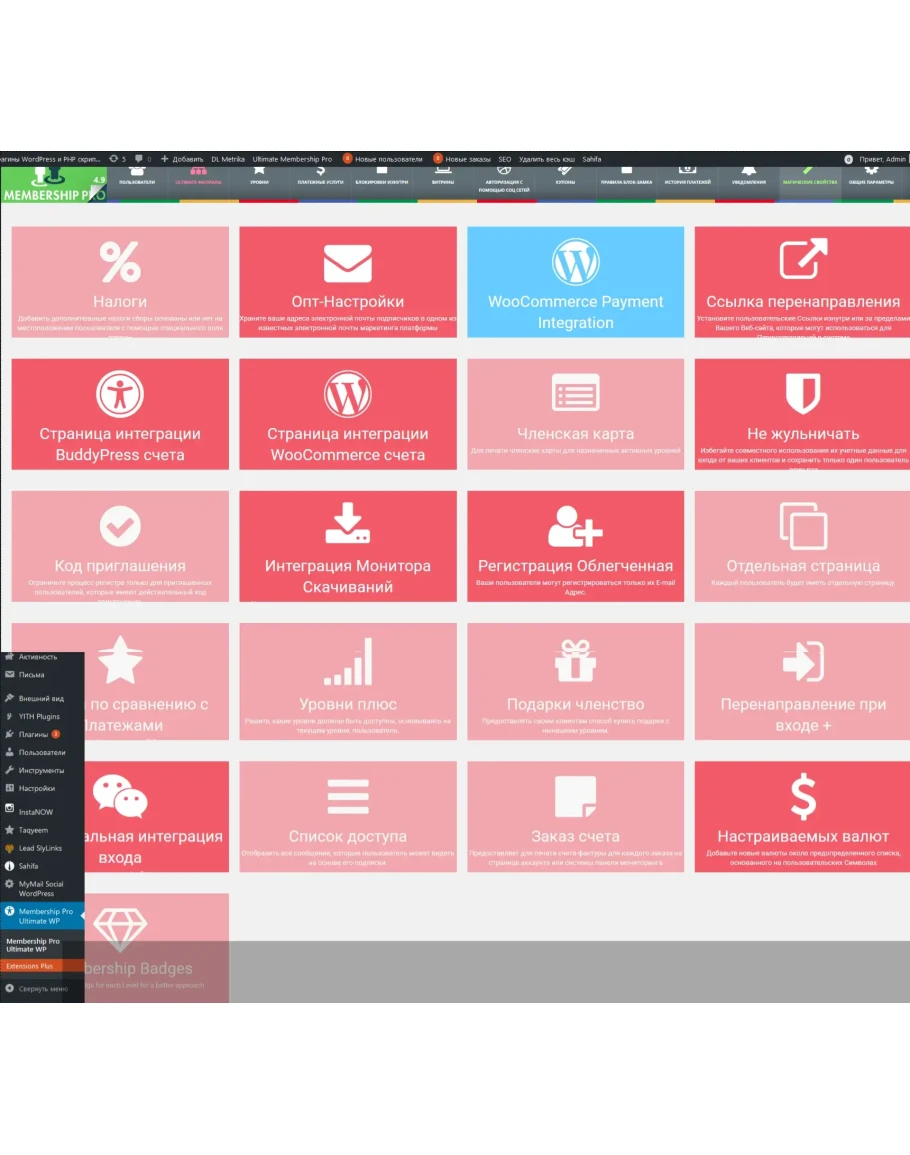Open Привет, Admin account menu
Image resolution: width=910 pixels, height=1155 pixels.
point(880,159)
